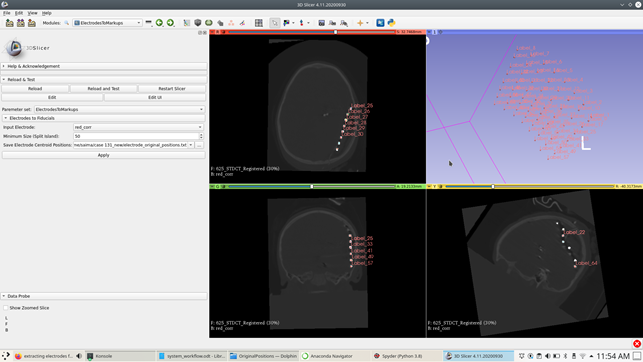
Task: Open the View menu
Action: [x=32, y=13]
